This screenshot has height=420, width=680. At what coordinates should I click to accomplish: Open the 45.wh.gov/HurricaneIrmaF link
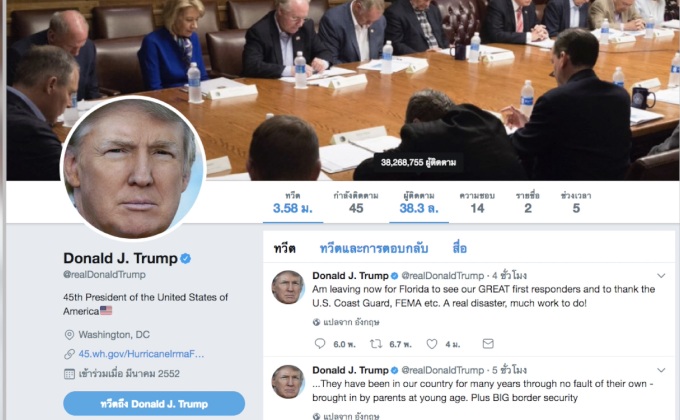141,354
